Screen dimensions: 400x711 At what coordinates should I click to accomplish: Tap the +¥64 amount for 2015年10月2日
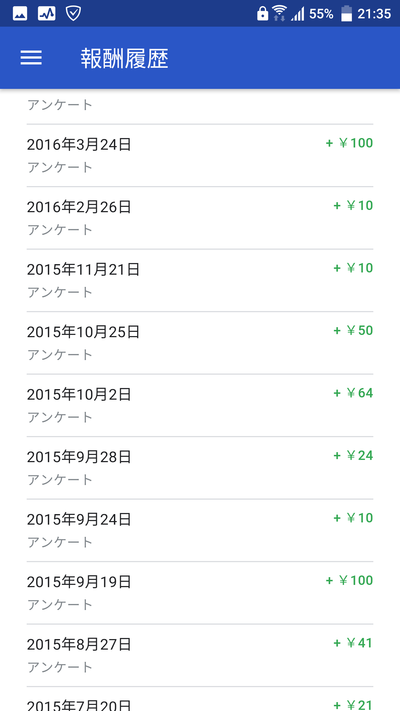point(353,393)
